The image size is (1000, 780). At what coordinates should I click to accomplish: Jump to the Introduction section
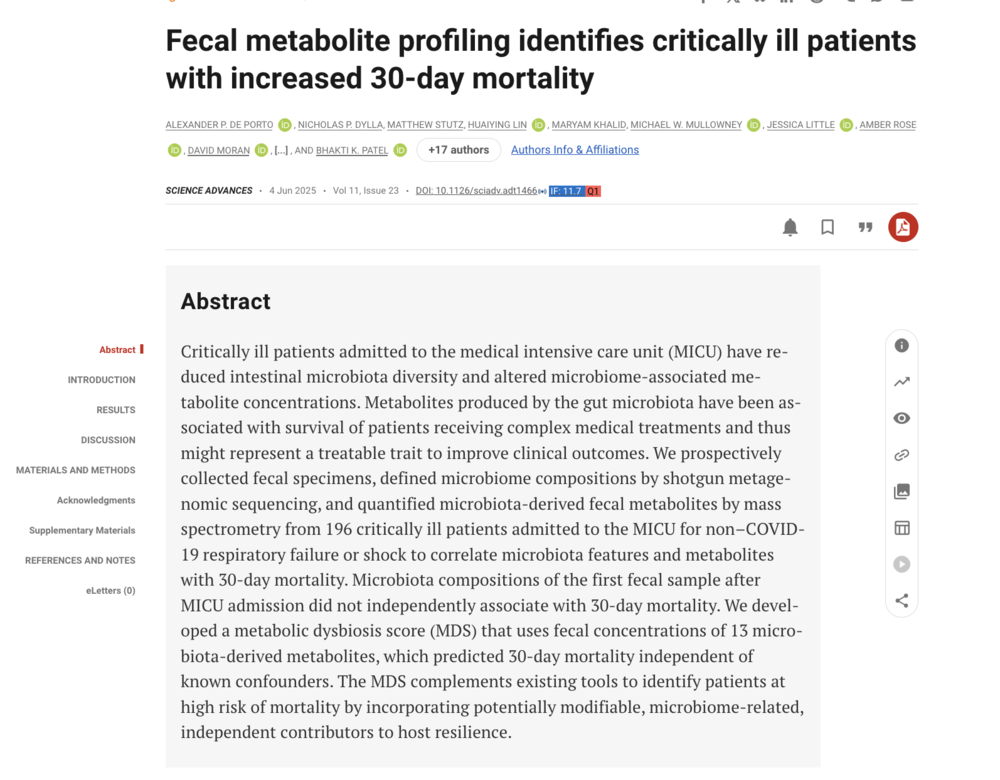click(x=101, y=380)
